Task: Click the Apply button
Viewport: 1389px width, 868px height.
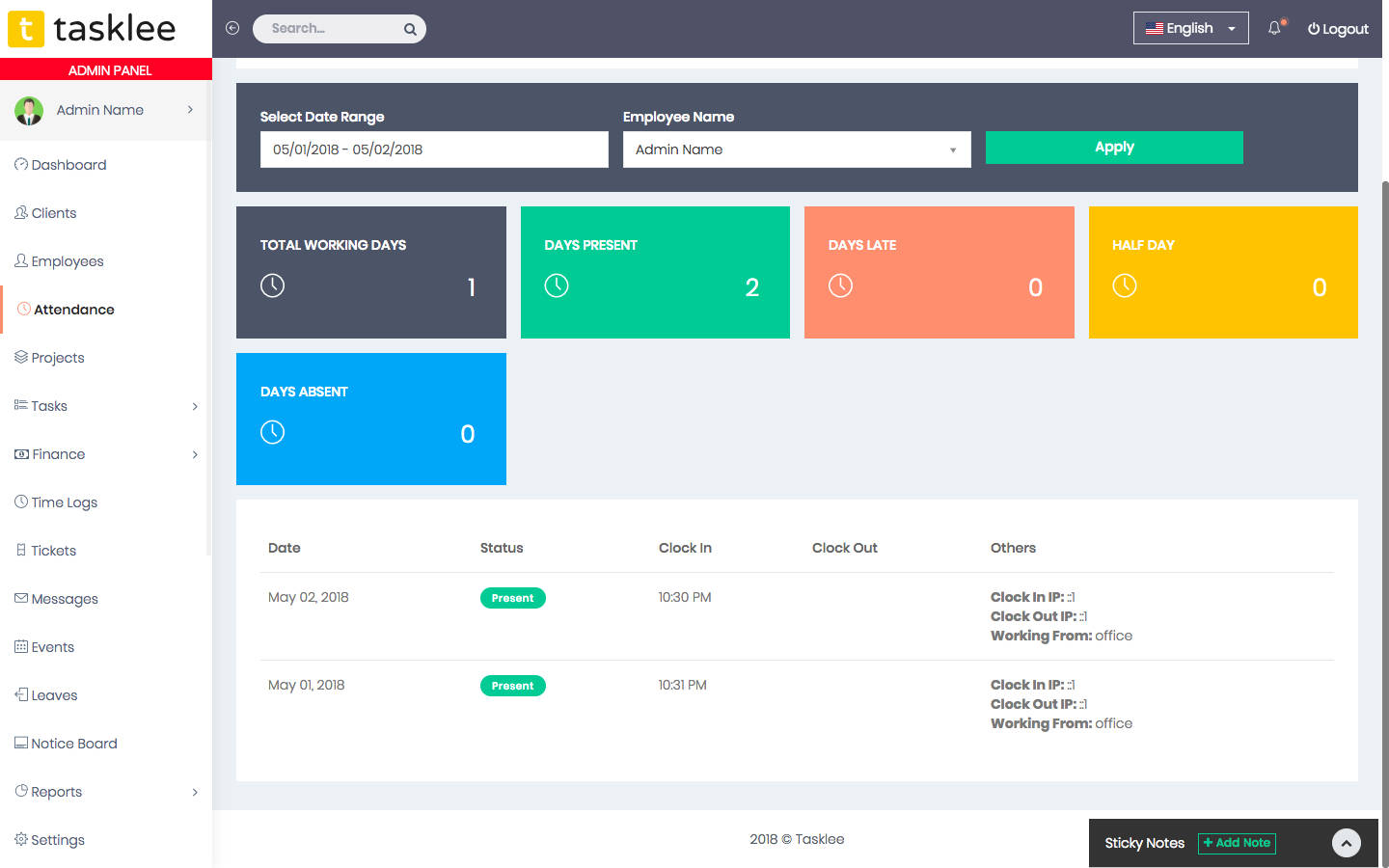Action: pos(1113,148)
